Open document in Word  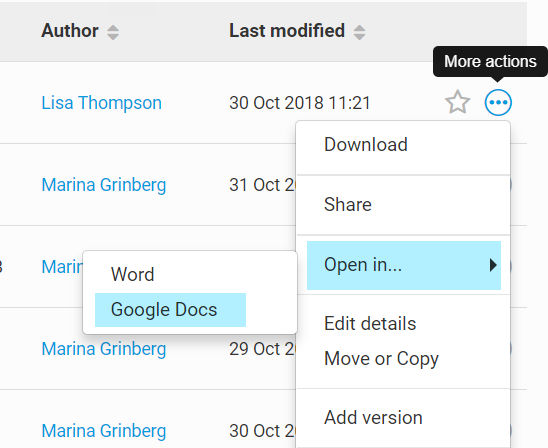(x=132, y=274)
